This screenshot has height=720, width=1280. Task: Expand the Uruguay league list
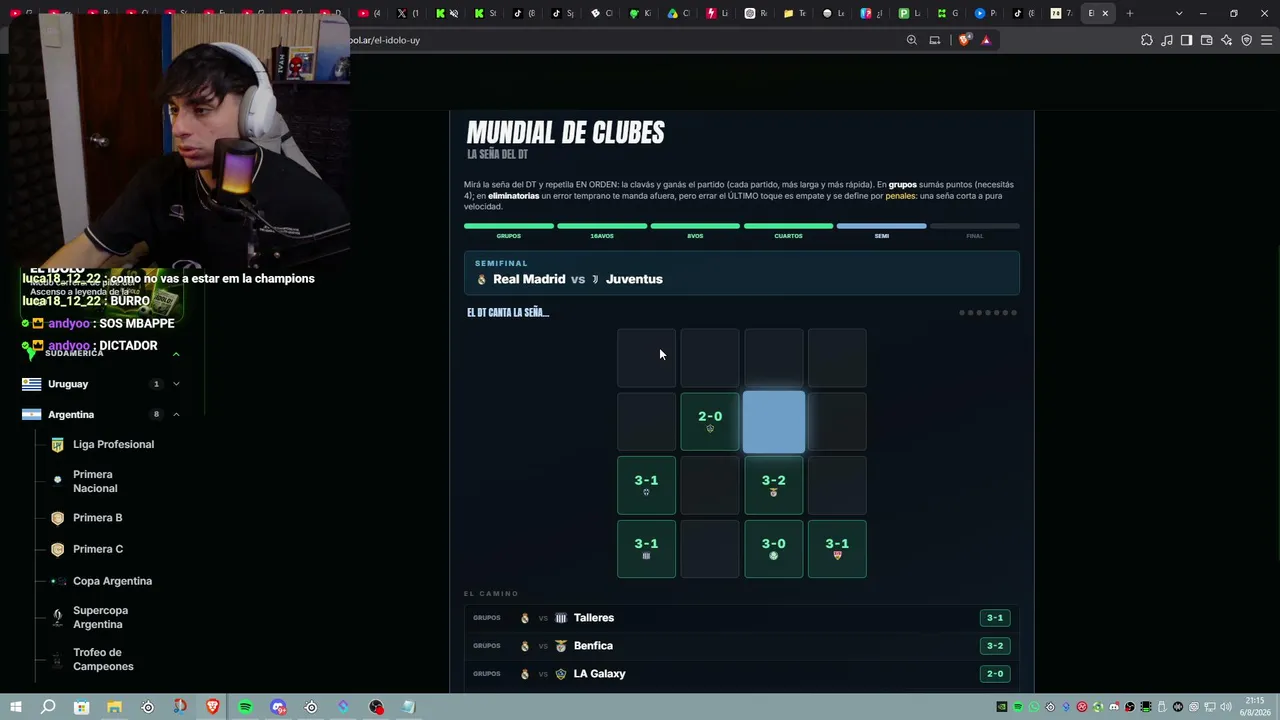tap(176, 384)
